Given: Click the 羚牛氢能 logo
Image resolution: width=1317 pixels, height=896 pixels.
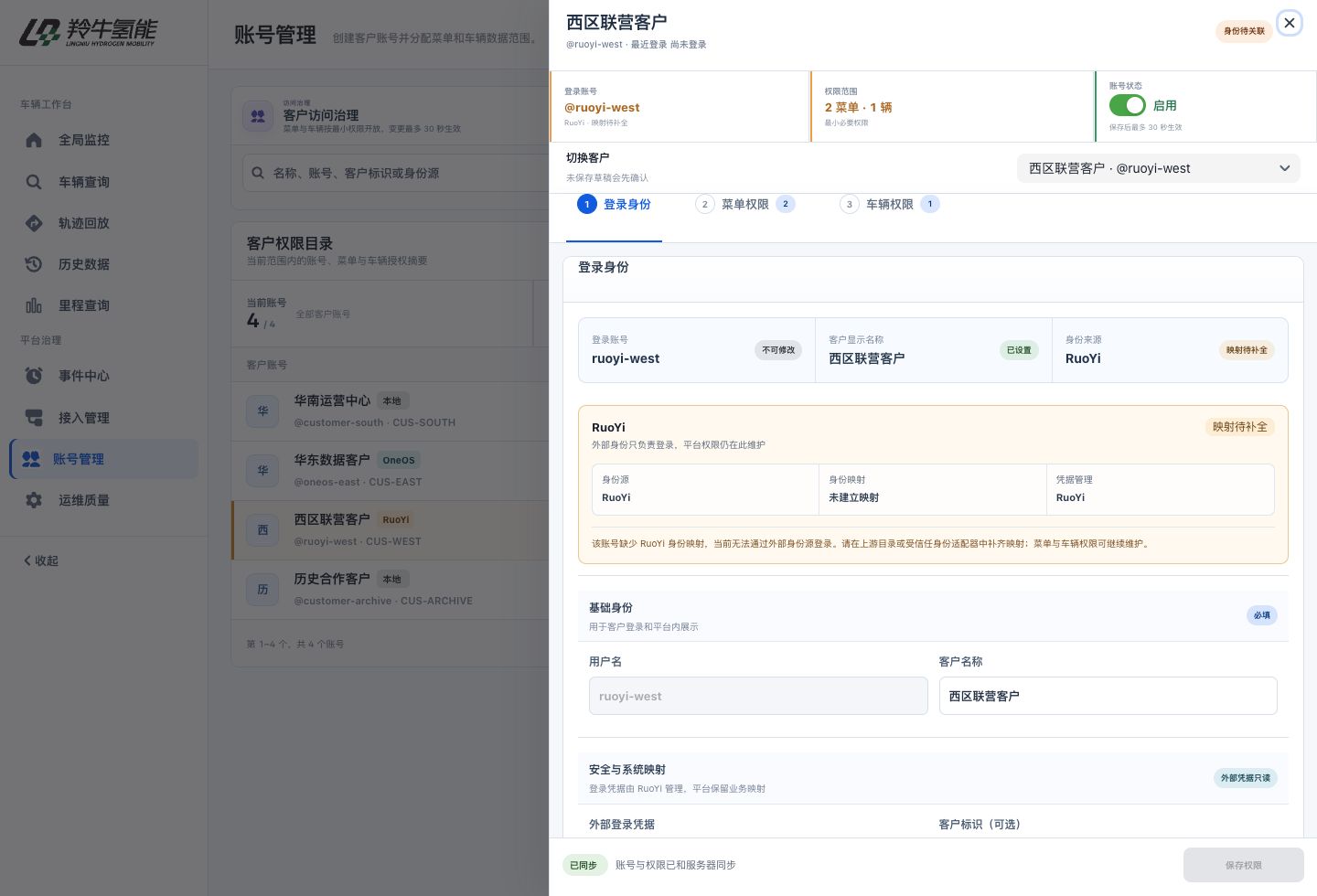Looking at the screenshot, I should 89,33.
